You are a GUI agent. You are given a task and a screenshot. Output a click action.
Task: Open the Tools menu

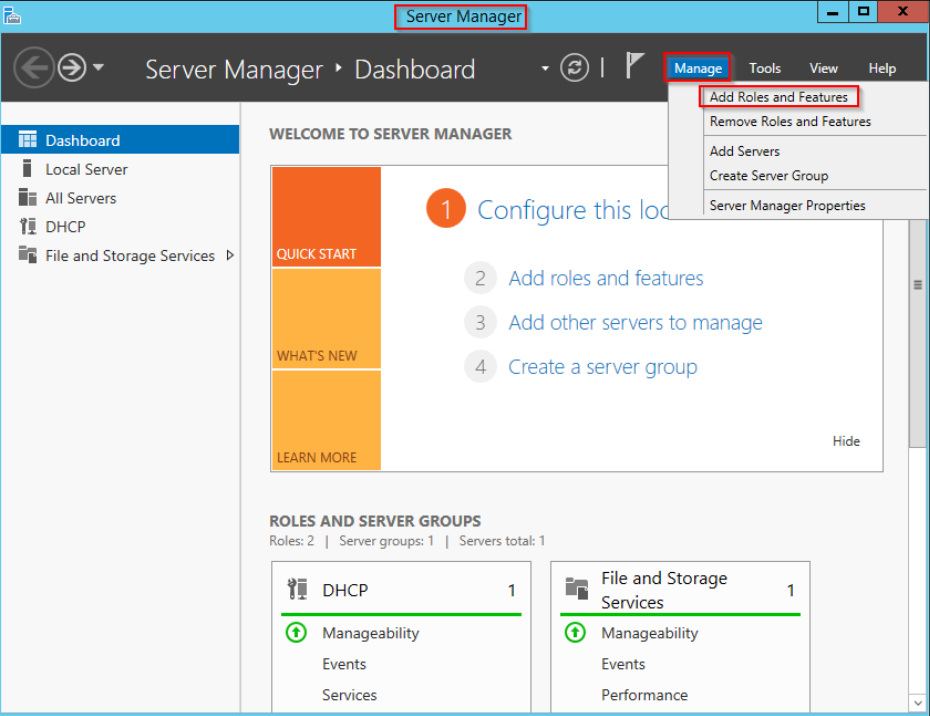(765, 68)
